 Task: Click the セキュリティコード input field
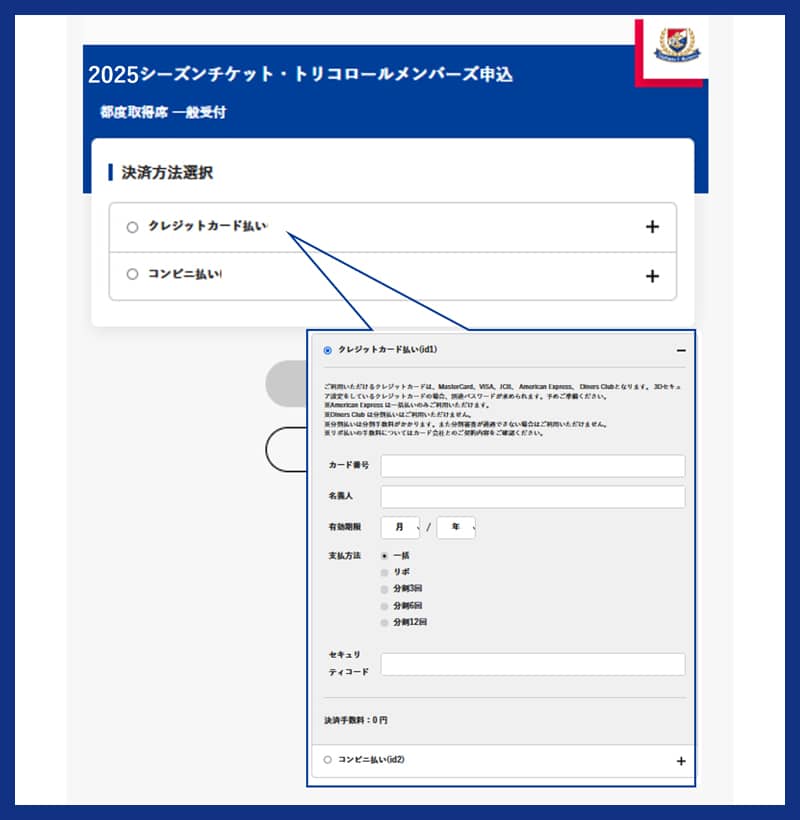tap(532, 664)
